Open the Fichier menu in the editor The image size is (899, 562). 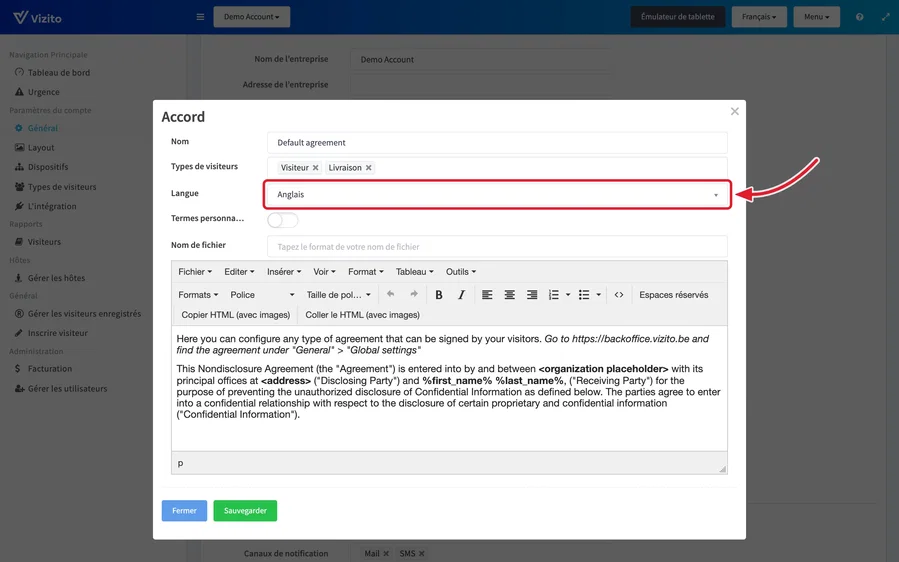click(195, 272)
